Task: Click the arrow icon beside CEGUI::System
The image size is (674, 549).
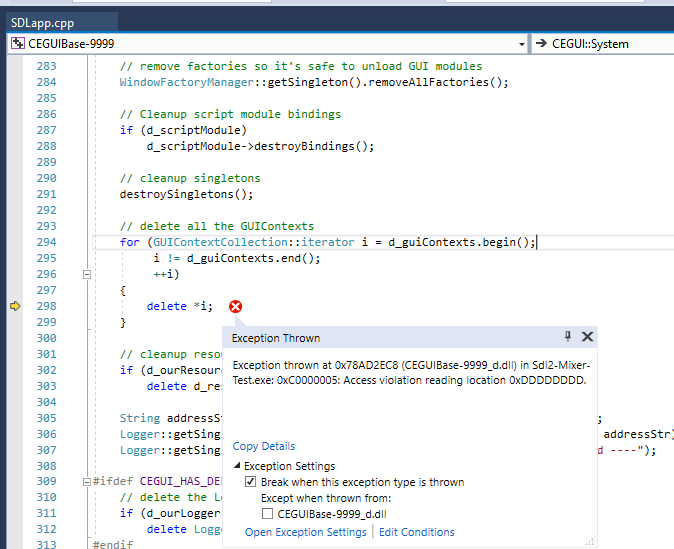Action: click(541, 44)
